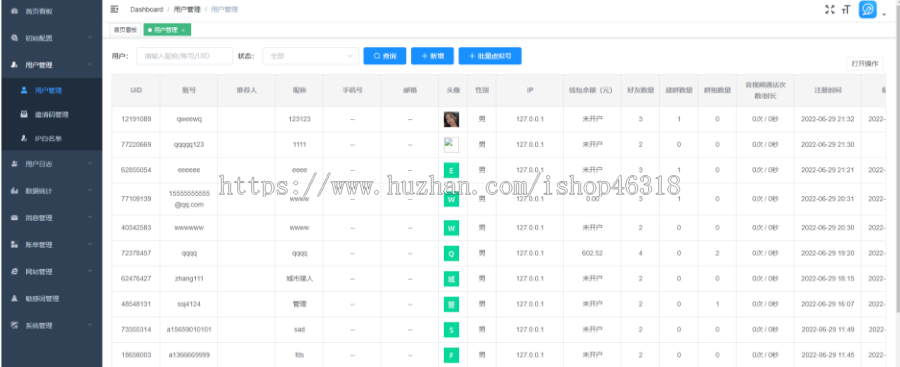Click the 敏感词管理 warning triangle icon
Image resolution: width=900 pixels, height=367 pixels.
tap(15, 299)
